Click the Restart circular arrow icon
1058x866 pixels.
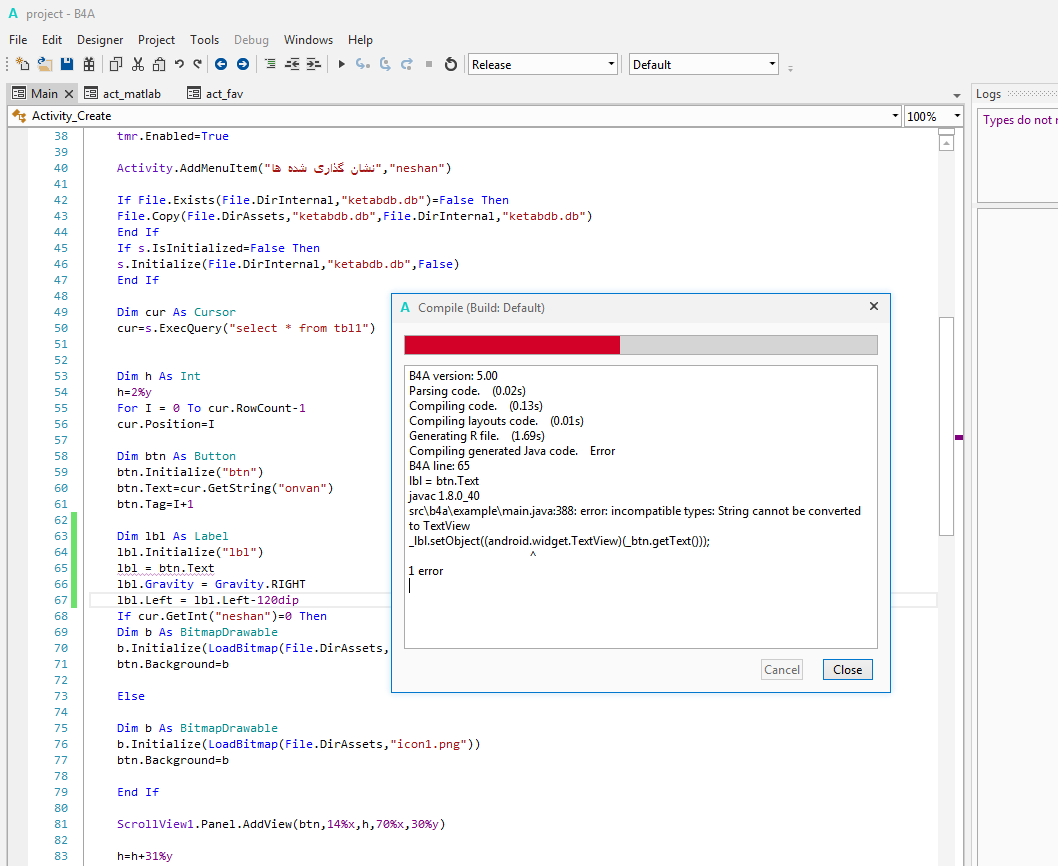click(451, 64)
